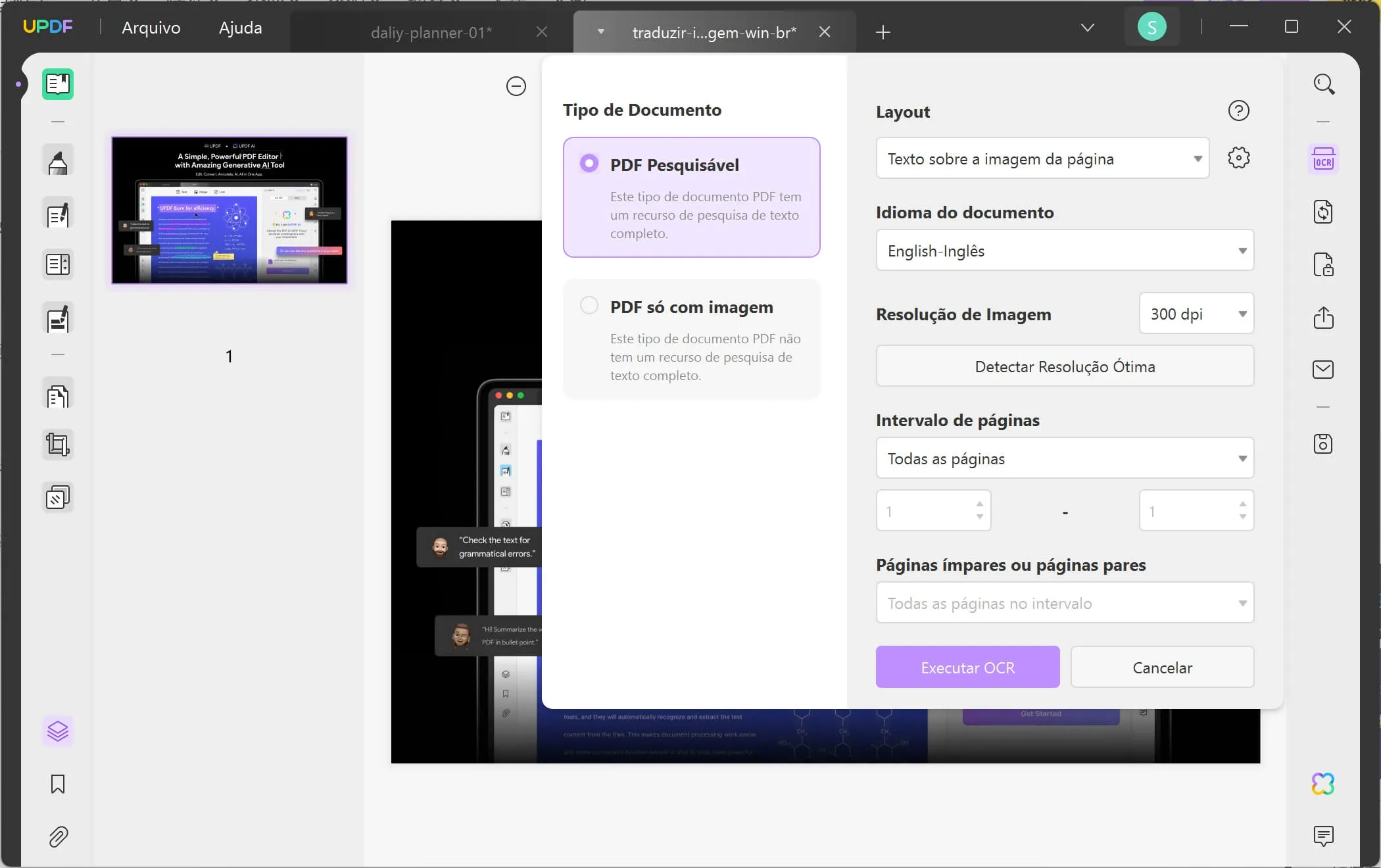
Task: Open the crop pages tool
Action: [58, 445]
